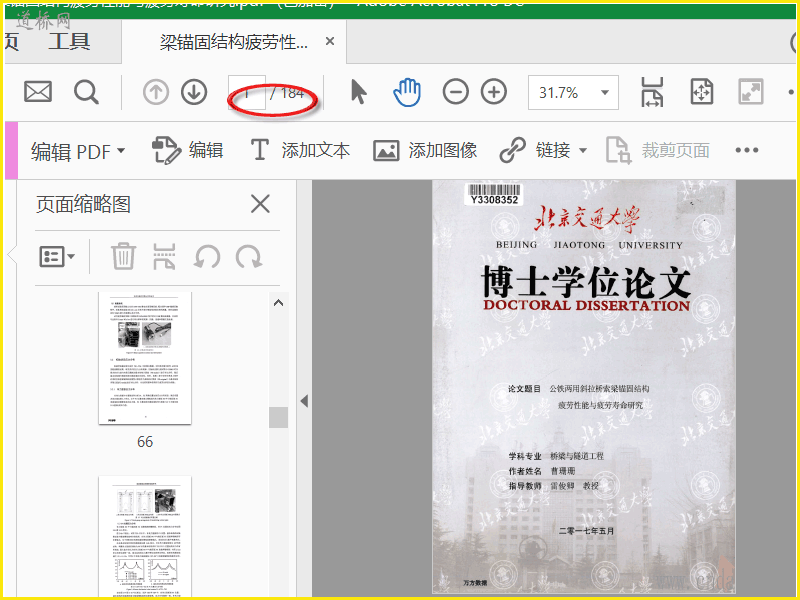Select the page 66 thumbnail
Viewport: 800px width, 600px height.
click(145, 358)
